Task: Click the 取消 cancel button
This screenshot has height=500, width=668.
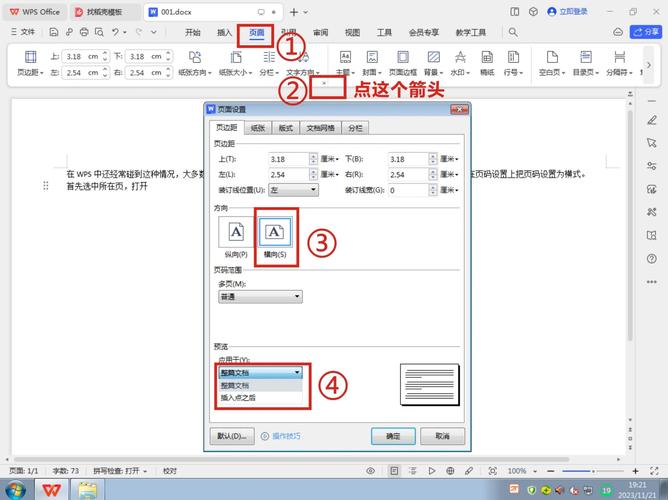Action: (x=442, y=436)
